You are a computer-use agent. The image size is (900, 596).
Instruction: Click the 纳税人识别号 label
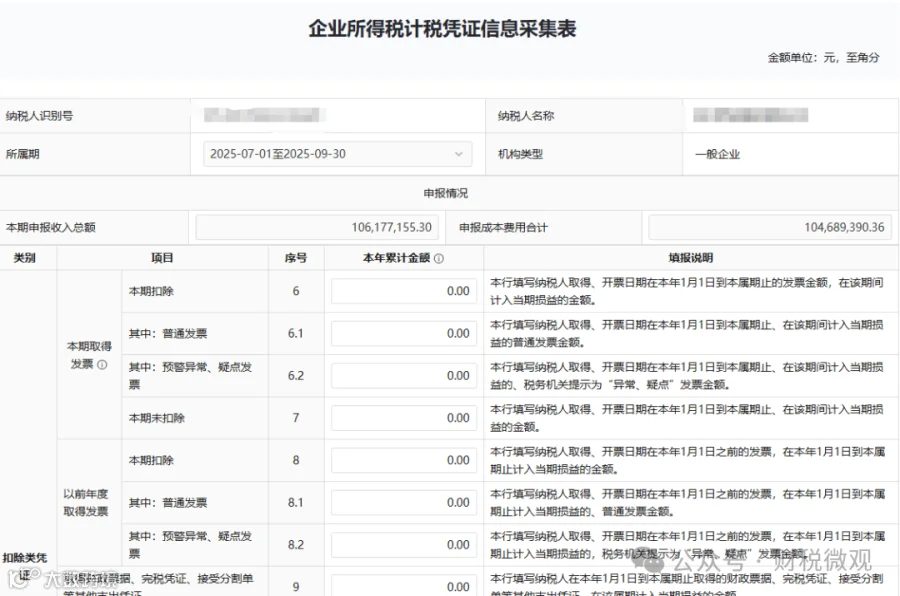[40, 116]
